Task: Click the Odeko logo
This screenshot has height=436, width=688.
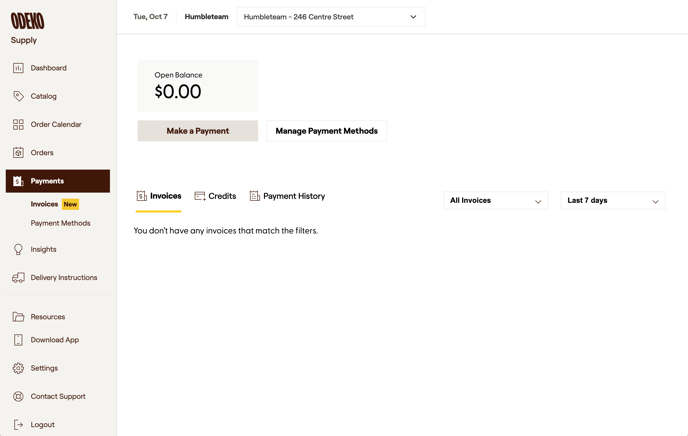Action: coord(27,21)
